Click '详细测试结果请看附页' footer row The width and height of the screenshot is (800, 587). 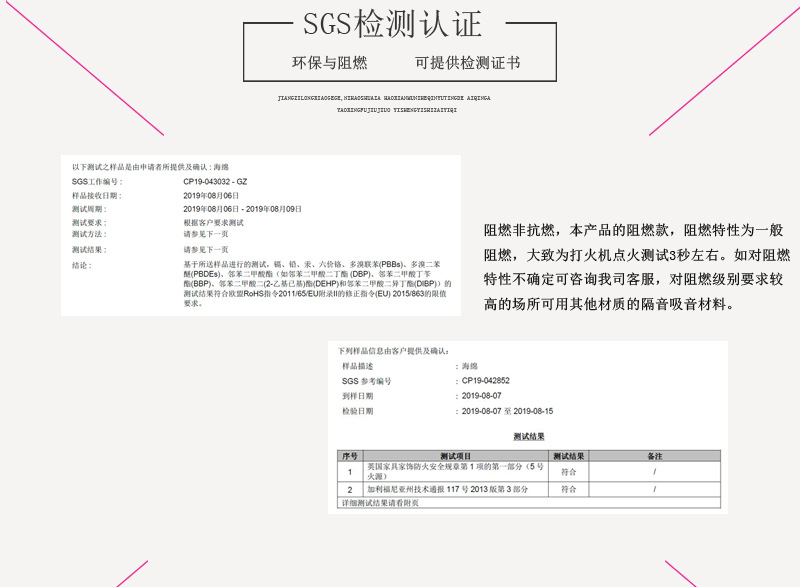[x=529, y=503]
